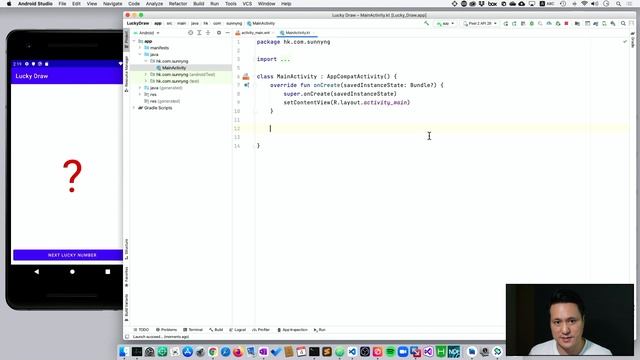
Task: Expand the res folder
Action: tap(140, 94)
